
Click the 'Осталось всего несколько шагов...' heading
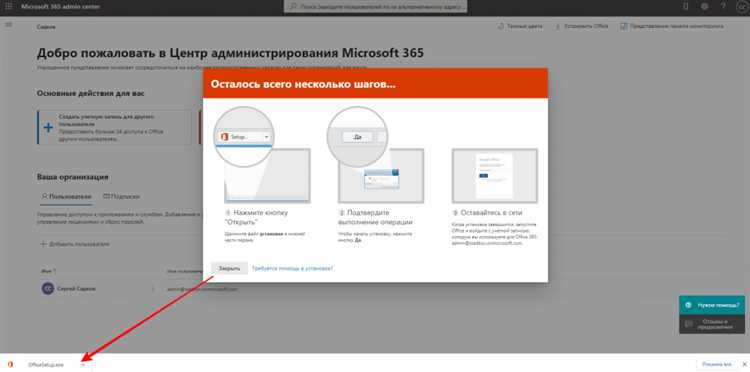[303, 84]
